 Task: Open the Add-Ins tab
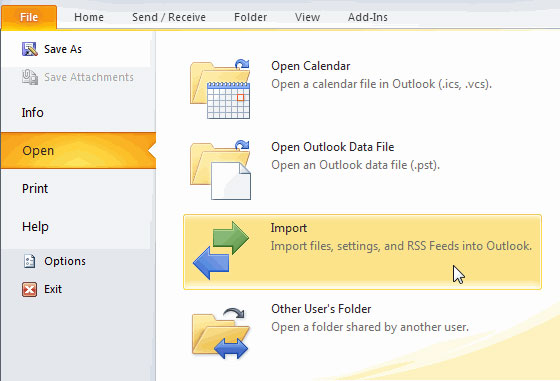(x=368, y=17)
